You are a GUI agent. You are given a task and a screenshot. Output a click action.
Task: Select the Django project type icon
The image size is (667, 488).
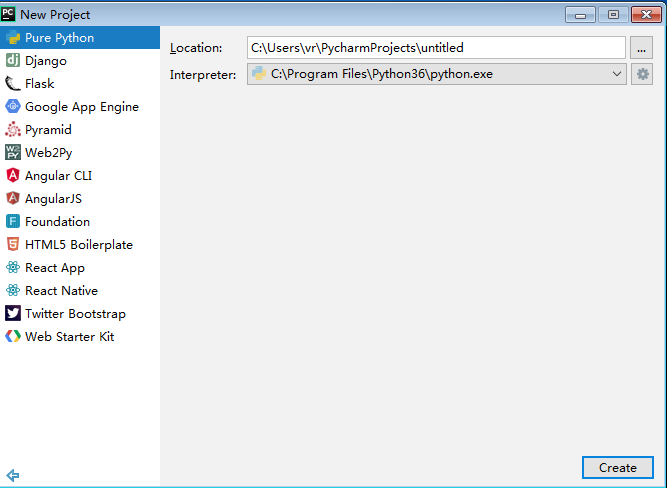(13, 61)
